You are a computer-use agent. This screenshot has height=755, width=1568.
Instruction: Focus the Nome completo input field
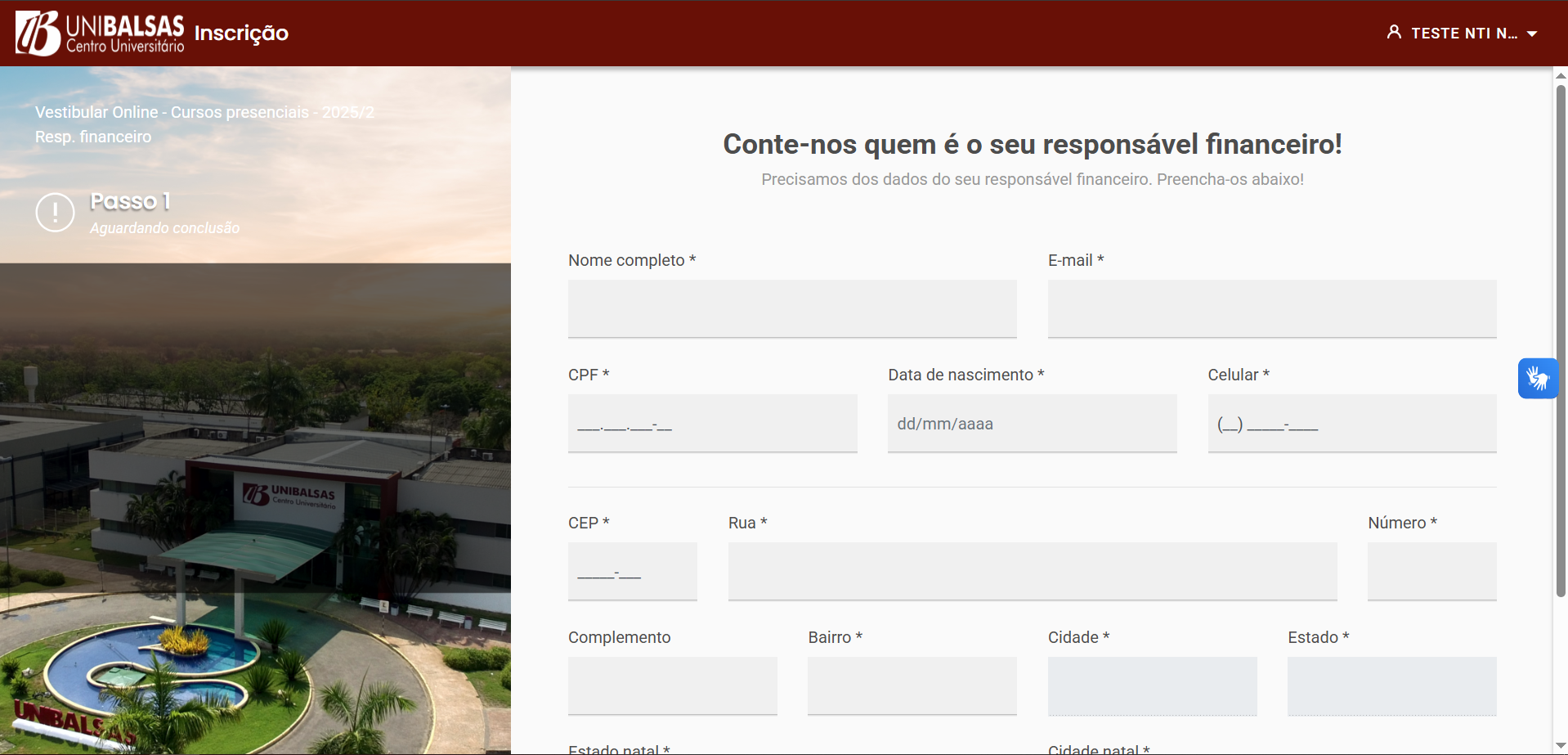(x=792, y=308)
